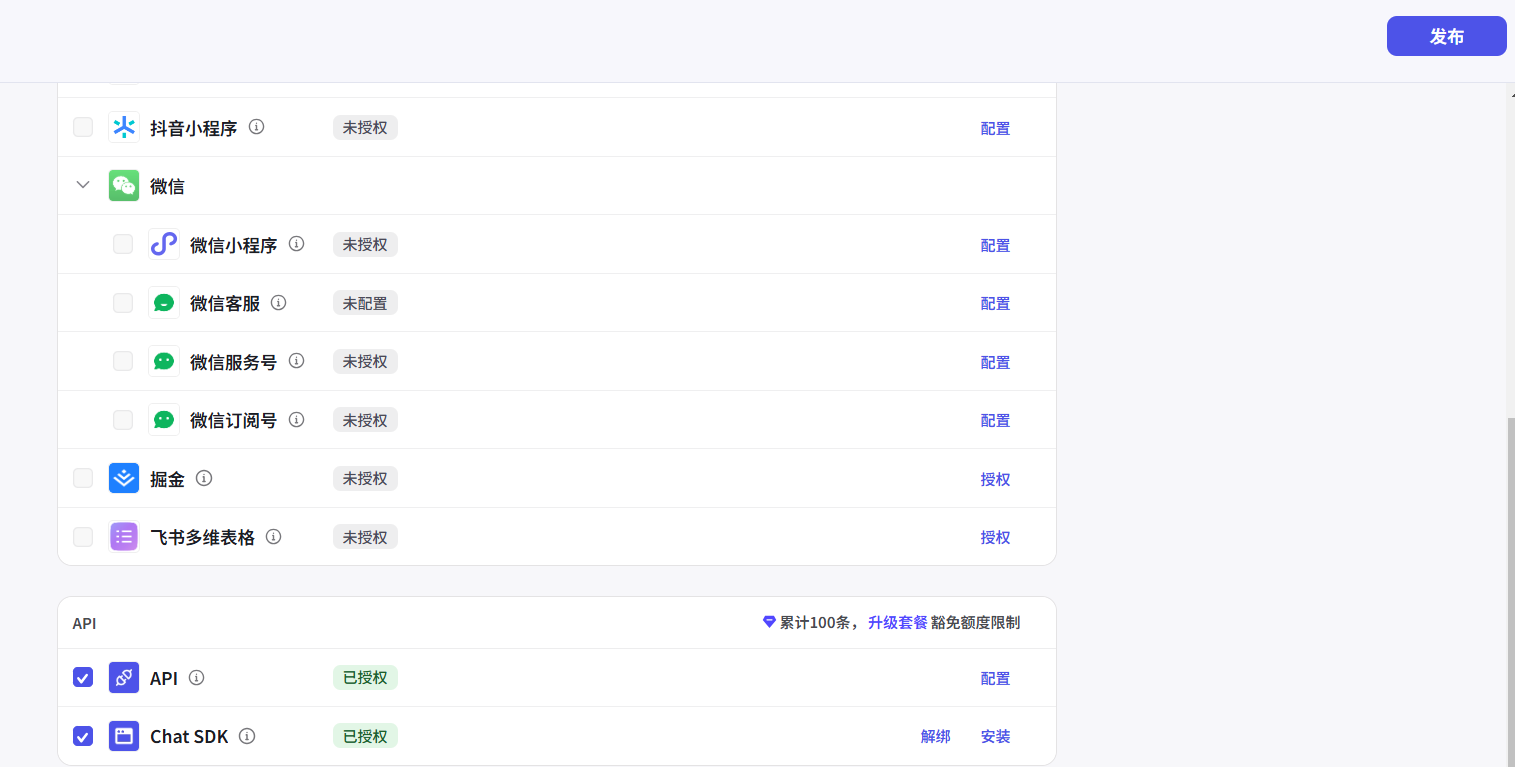Click the 已授权 badge on API row
This screenshot has width=1515, height=767.
365,677
